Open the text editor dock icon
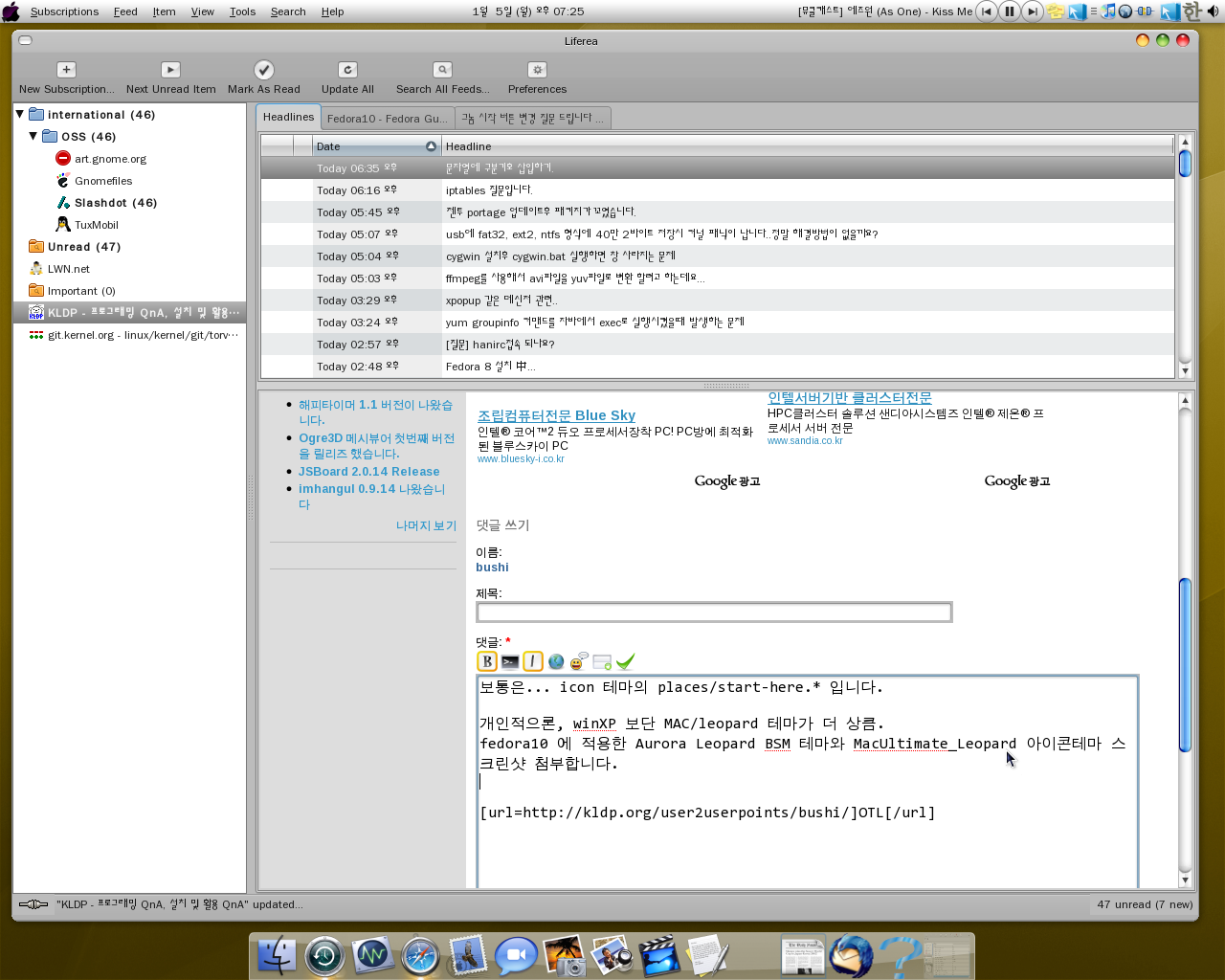This screenshot has height=980, width=1225. point(707,955)
